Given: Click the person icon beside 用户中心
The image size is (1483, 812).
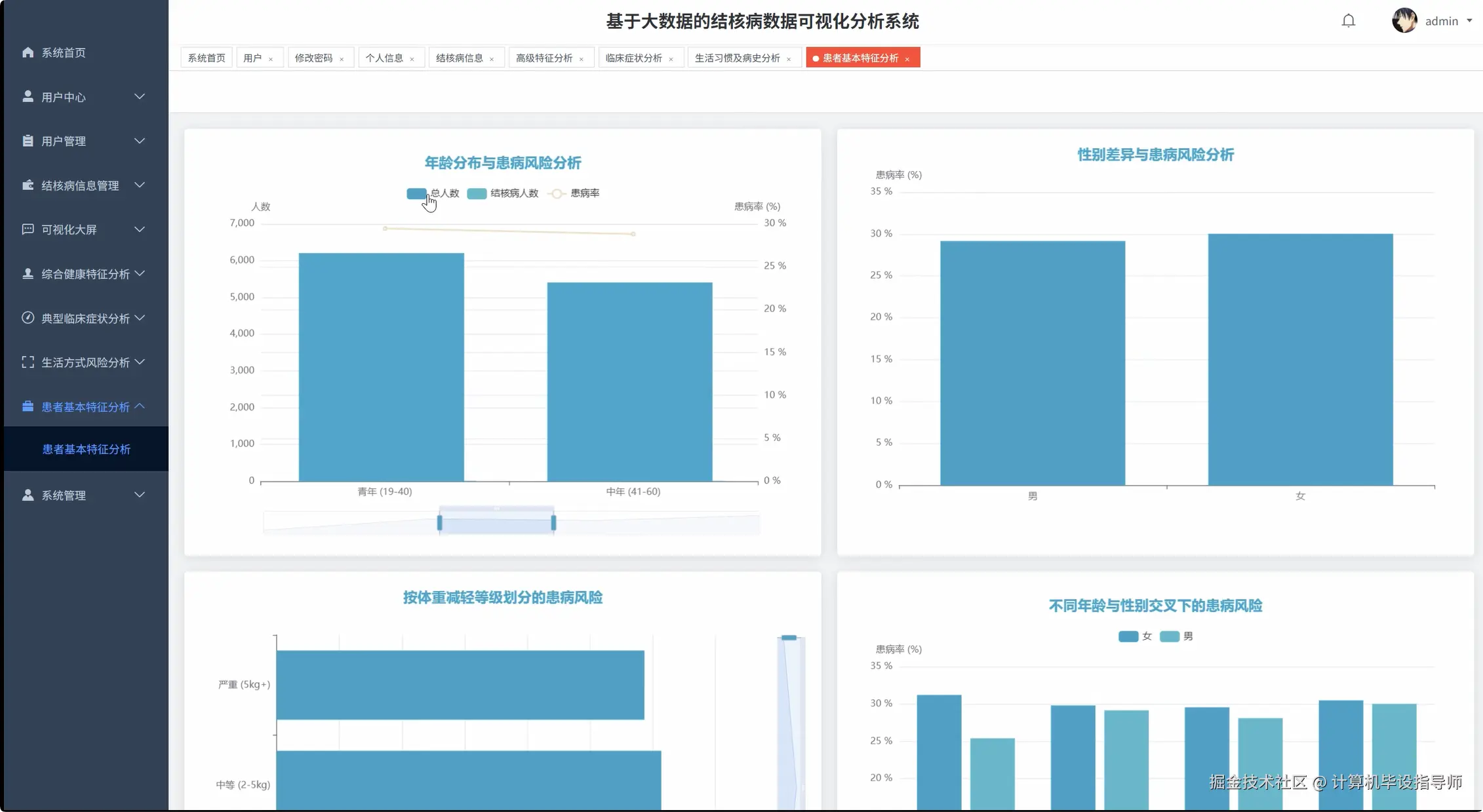Looking at the screenshot, I should (x=28, y=96).
